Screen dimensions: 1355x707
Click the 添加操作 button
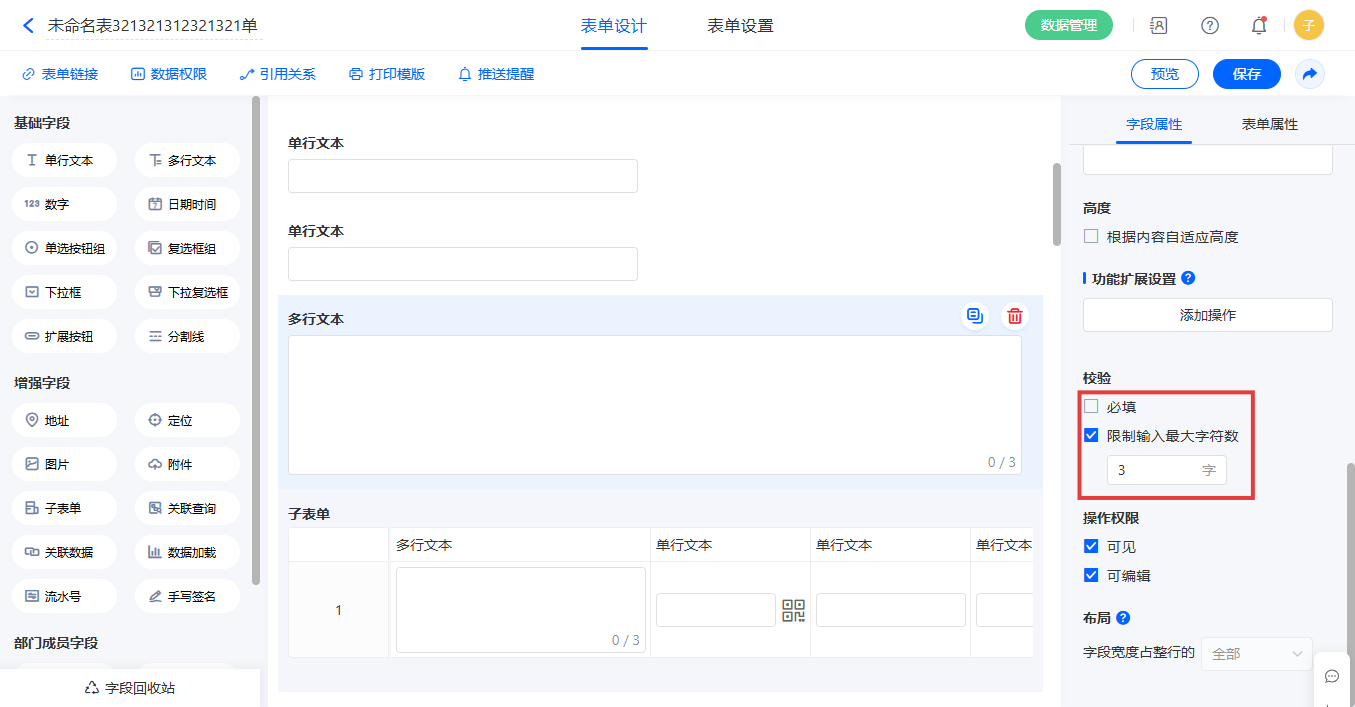point(1207,315)
